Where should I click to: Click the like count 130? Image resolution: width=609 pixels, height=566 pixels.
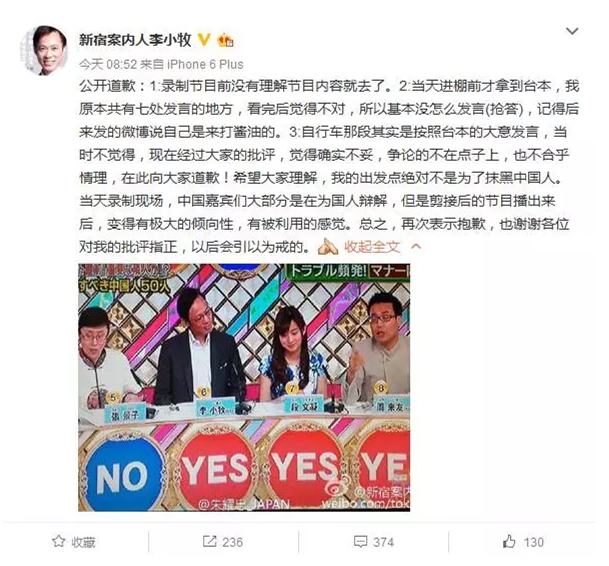tap(533, 542)
